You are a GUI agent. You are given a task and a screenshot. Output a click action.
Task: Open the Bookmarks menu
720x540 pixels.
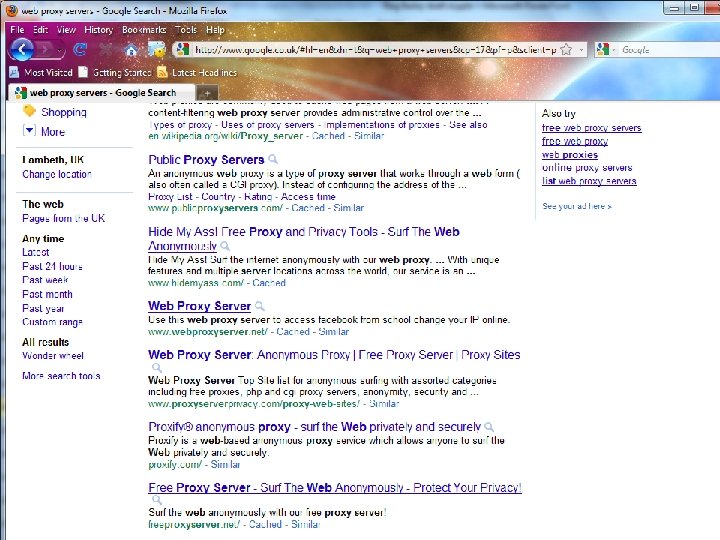pos(144,30)
